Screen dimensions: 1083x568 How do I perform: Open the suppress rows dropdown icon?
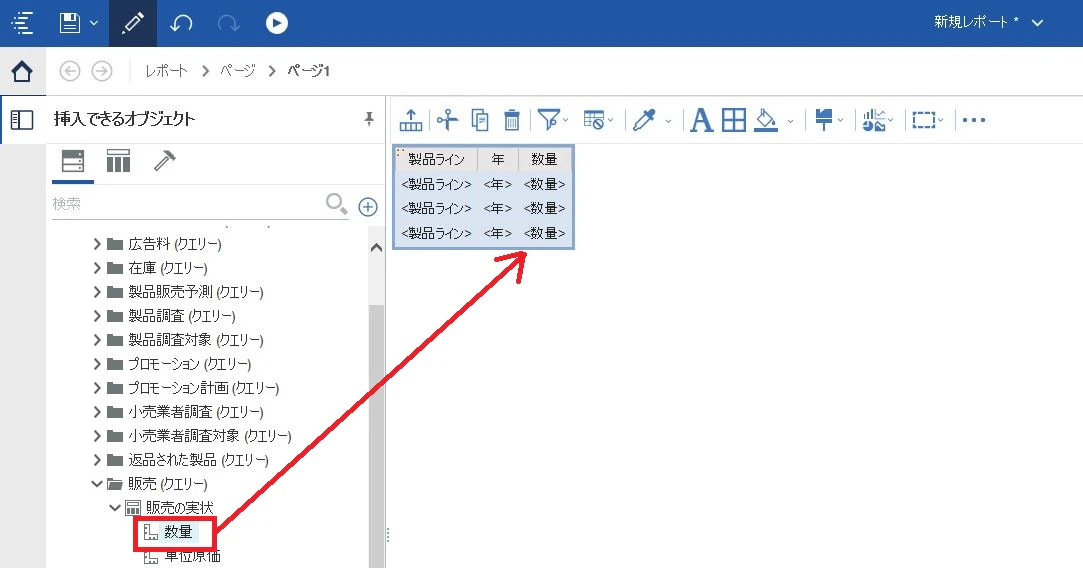click(598, 120)
